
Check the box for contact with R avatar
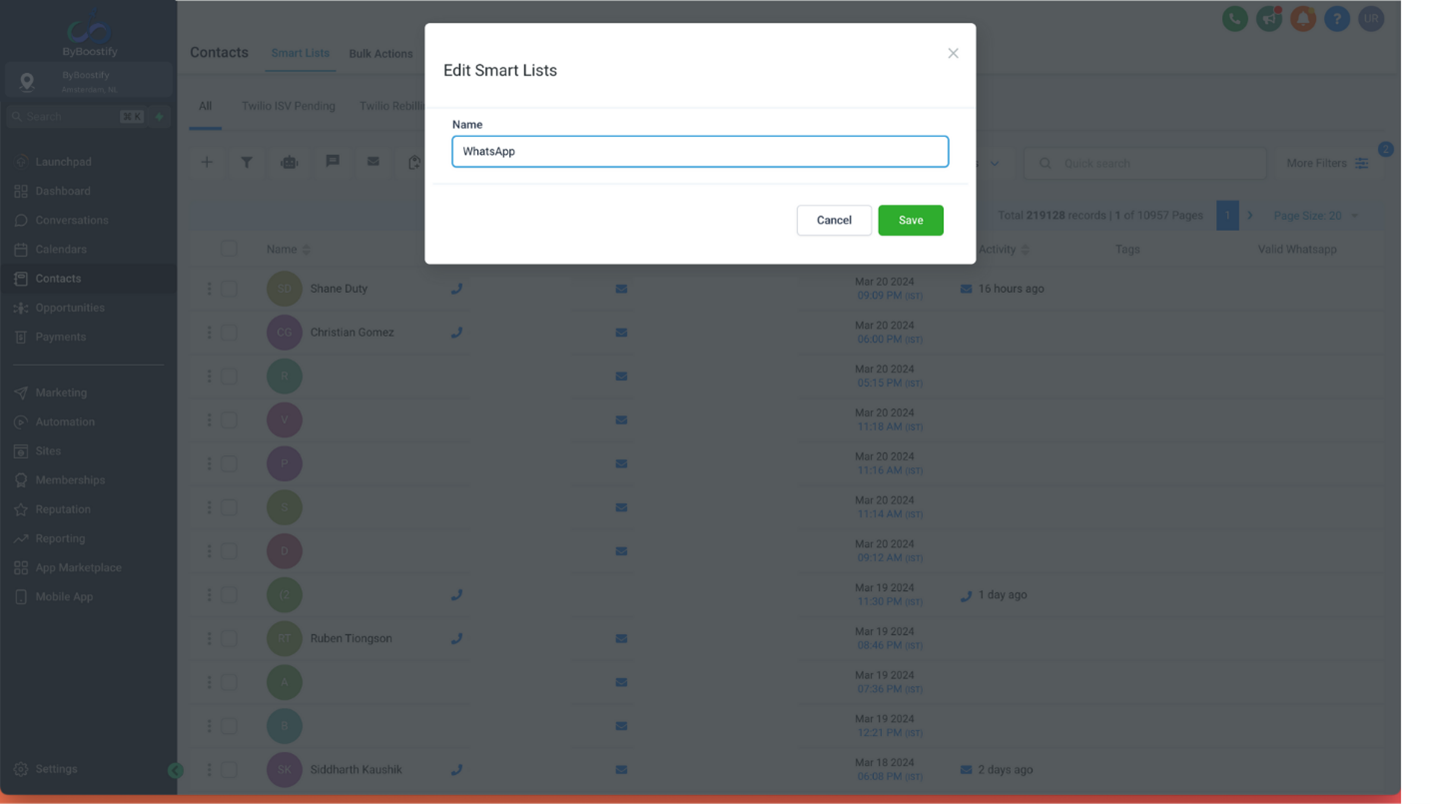point(229,376)
